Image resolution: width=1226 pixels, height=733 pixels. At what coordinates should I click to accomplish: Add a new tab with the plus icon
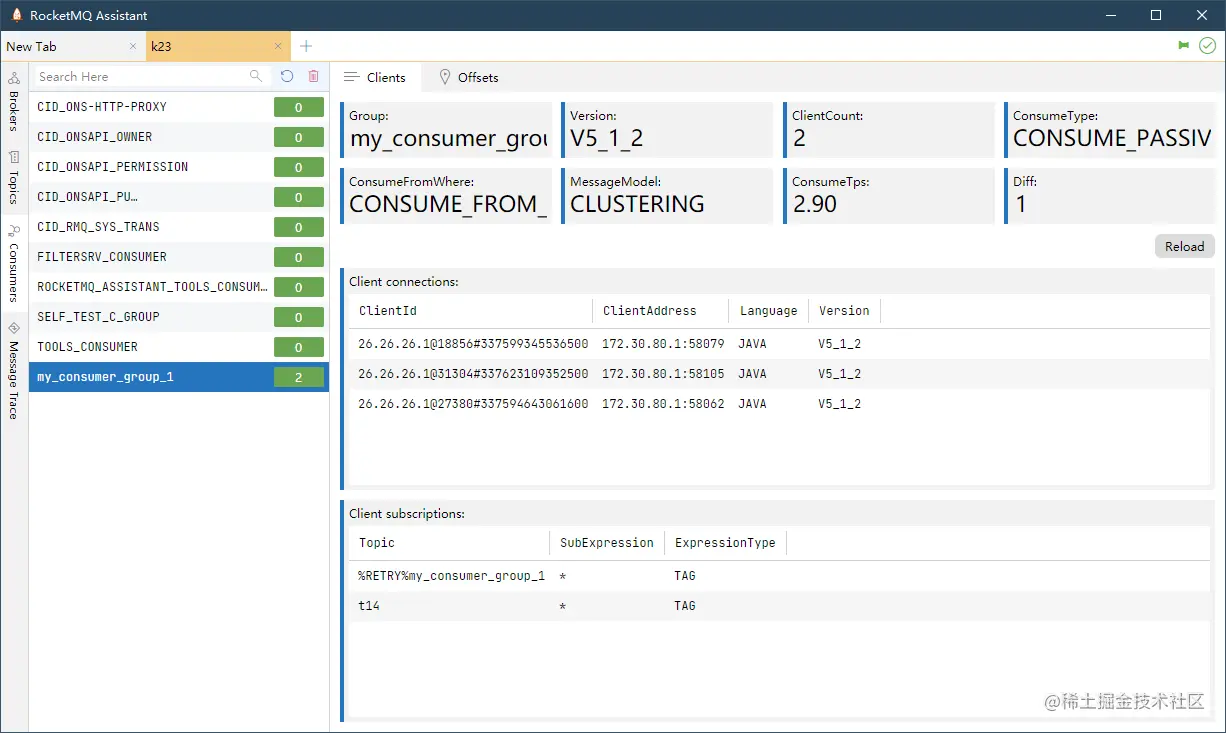(x=306, y=46)
